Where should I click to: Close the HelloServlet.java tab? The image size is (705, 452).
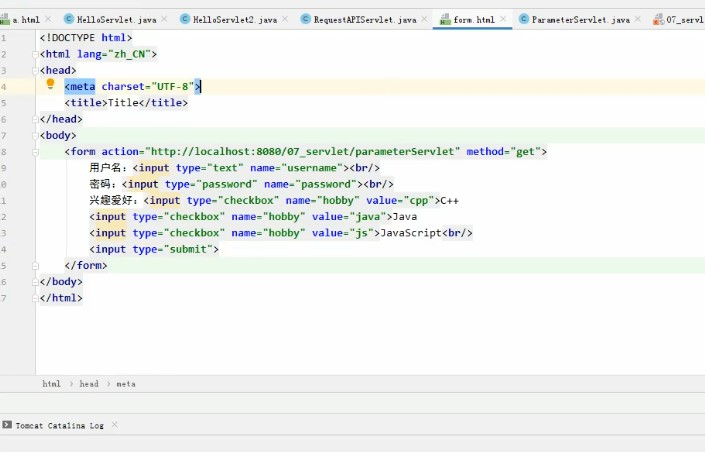pyautogui.click(x=164, y=19)
